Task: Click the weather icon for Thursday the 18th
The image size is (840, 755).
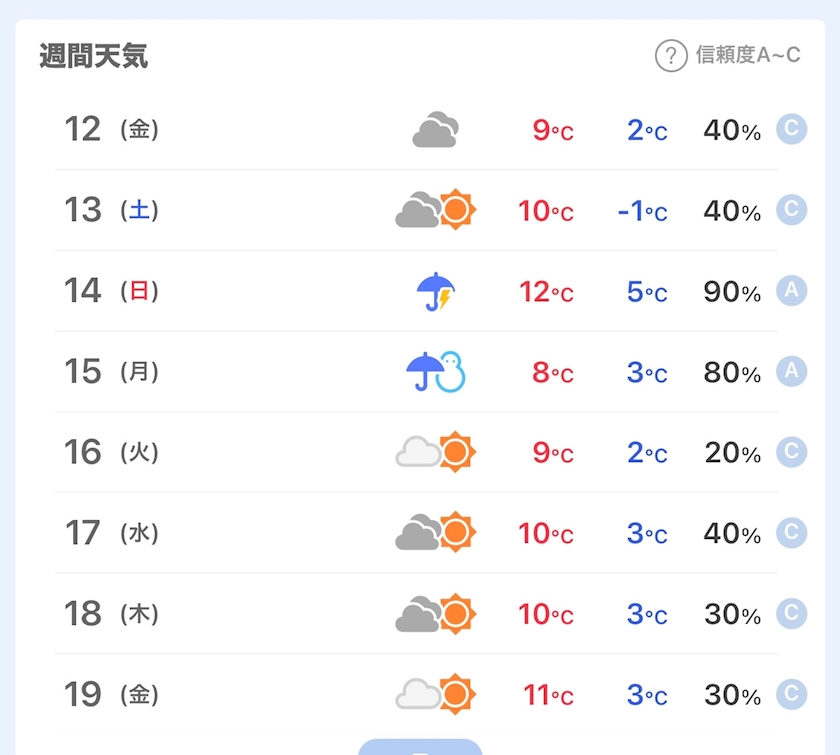Action: pyautogui.click(x=436, y=613)
